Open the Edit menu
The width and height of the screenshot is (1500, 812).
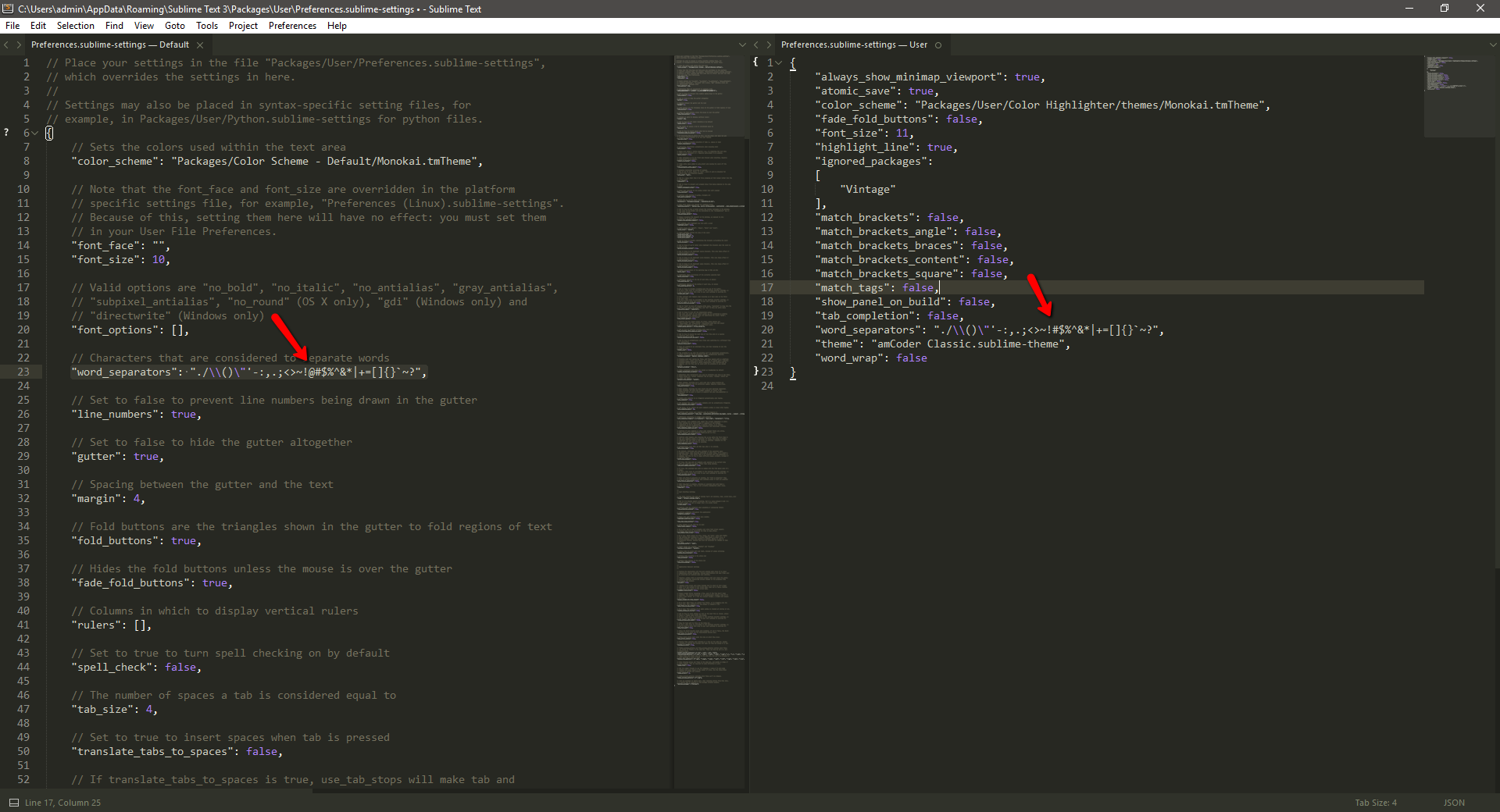tap(38, 26)
